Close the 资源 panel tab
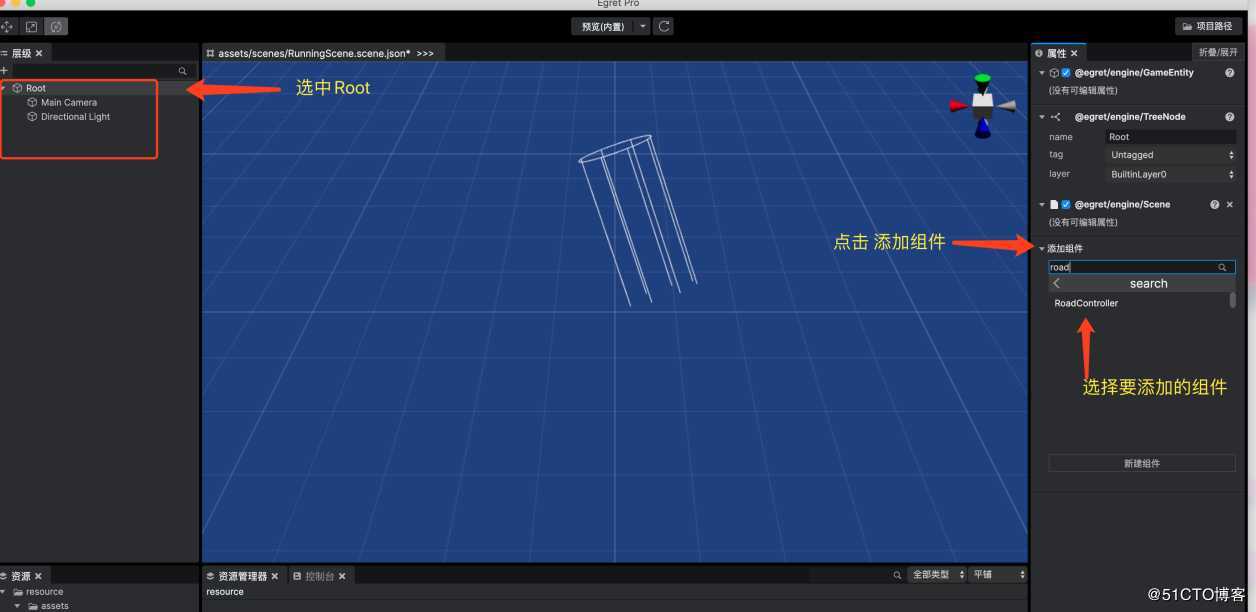The width and height of the screenshot is (1256, 612). pyautogui.click(x=38, y=576)
